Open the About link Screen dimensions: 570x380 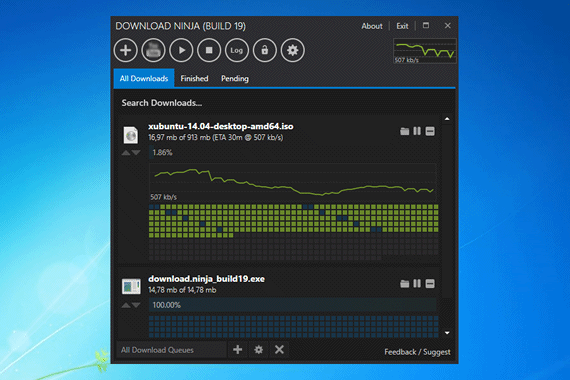click(372, 26)
